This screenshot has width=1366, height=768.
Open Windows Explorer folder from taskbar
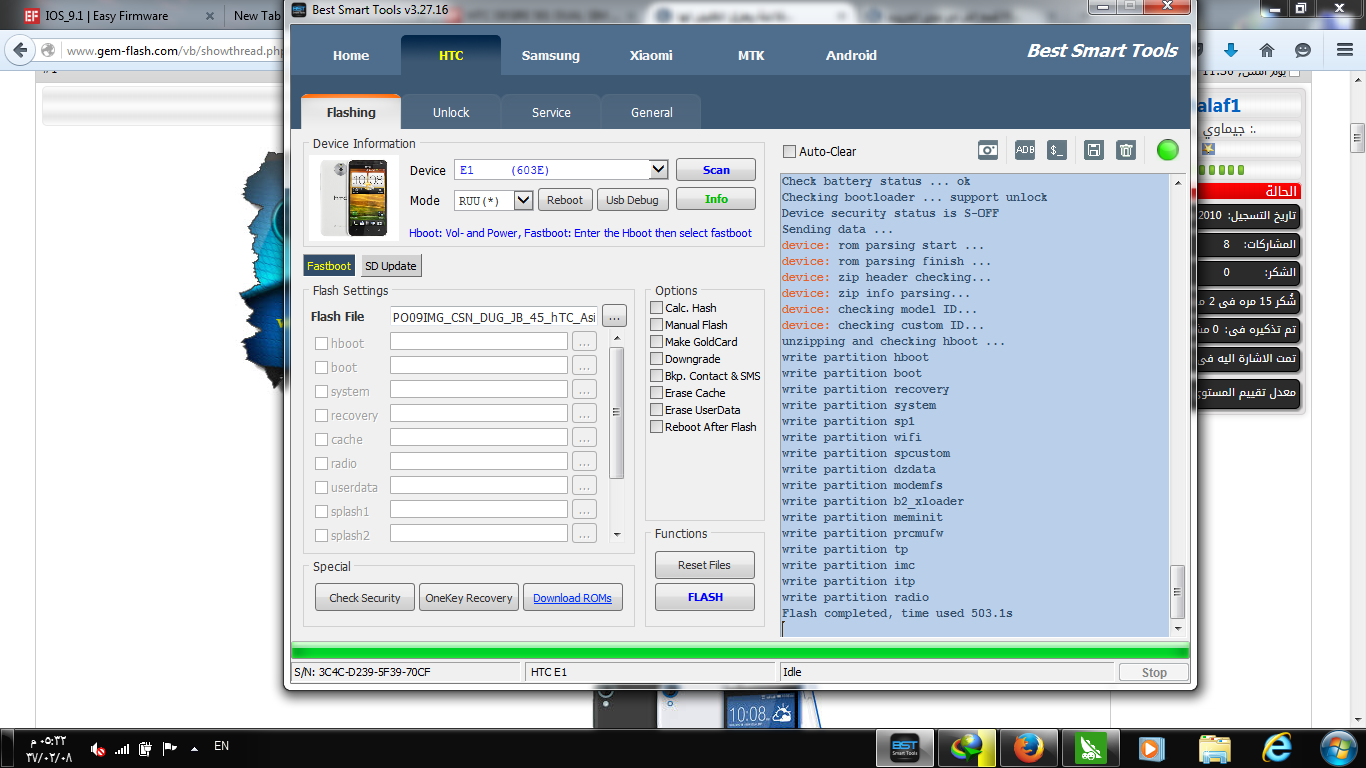click(x=1214, y=748)
